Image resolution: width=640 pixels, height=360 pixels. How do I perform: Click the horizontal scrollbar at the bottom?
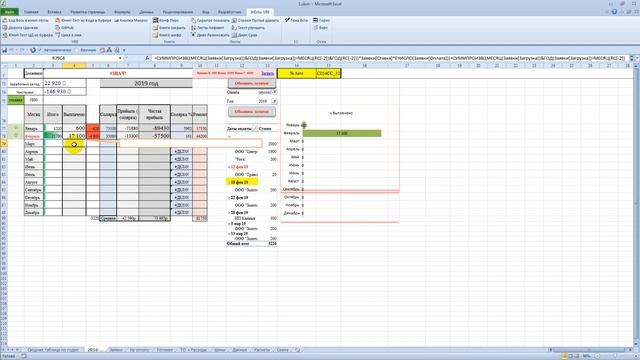pyautogui.click(x=590, y=350)
